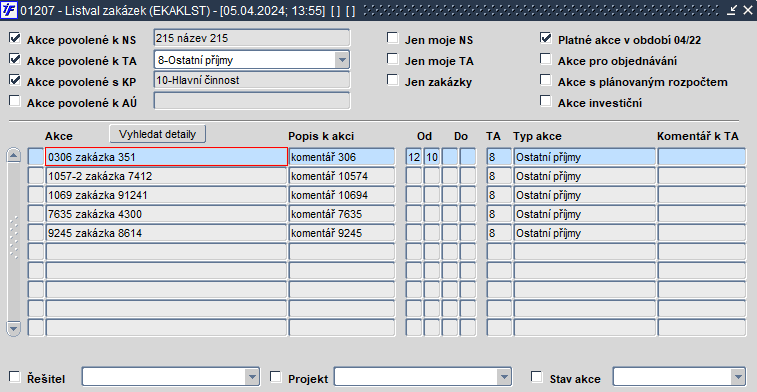Click the row selector box beside 1069 zakázka
The height and width of the screenshot is (392, 757).
[36, 195]
